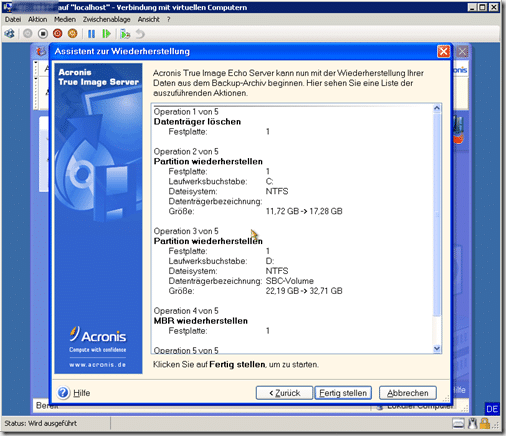The height and width of the screenshot is (436, 506).
Task: Click the lock icon in status bar
Action: click(x=485, y=424)
